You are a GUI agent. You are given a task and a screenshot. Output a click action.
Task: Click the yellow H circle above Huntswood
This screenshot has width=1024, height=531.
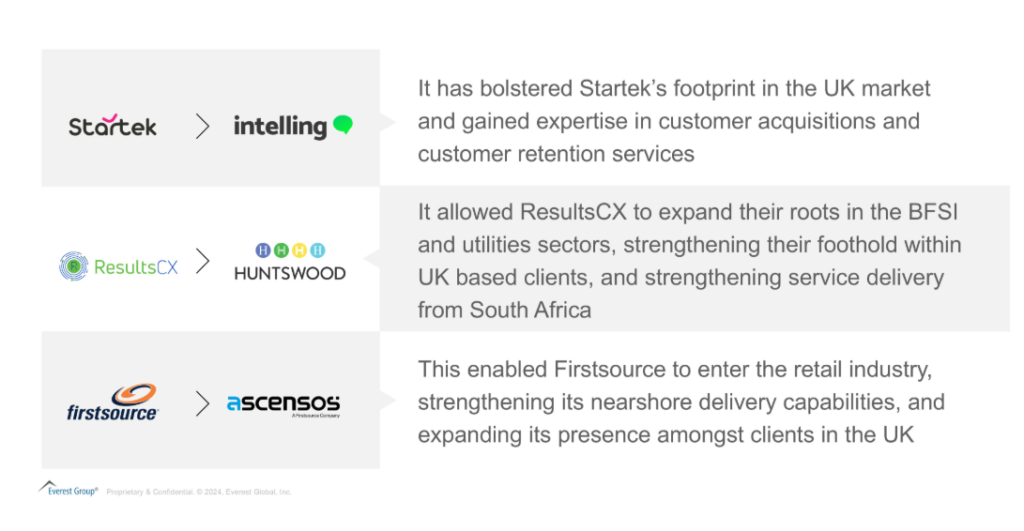299,250
